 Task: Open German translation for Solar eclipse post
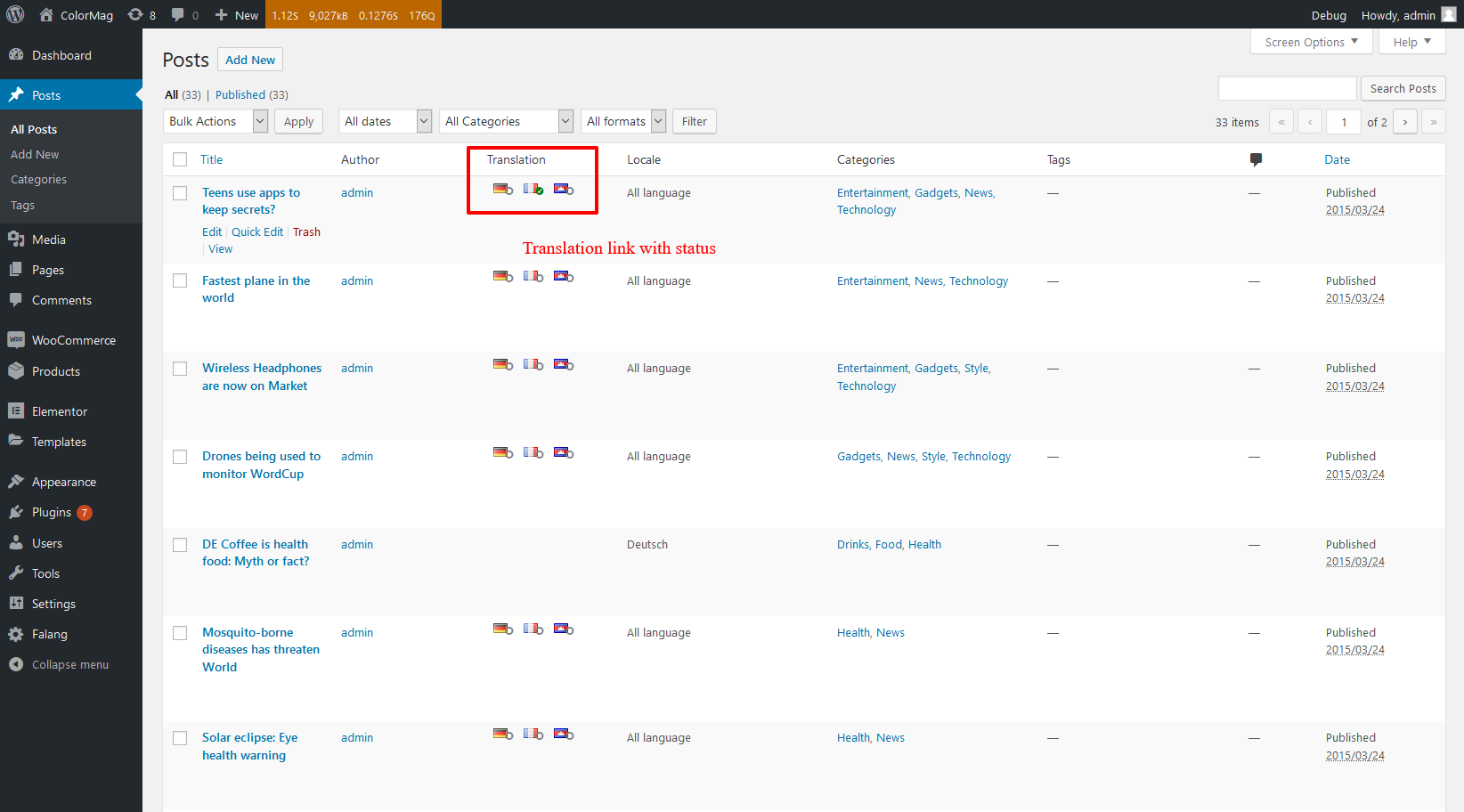tap(503, 734)
